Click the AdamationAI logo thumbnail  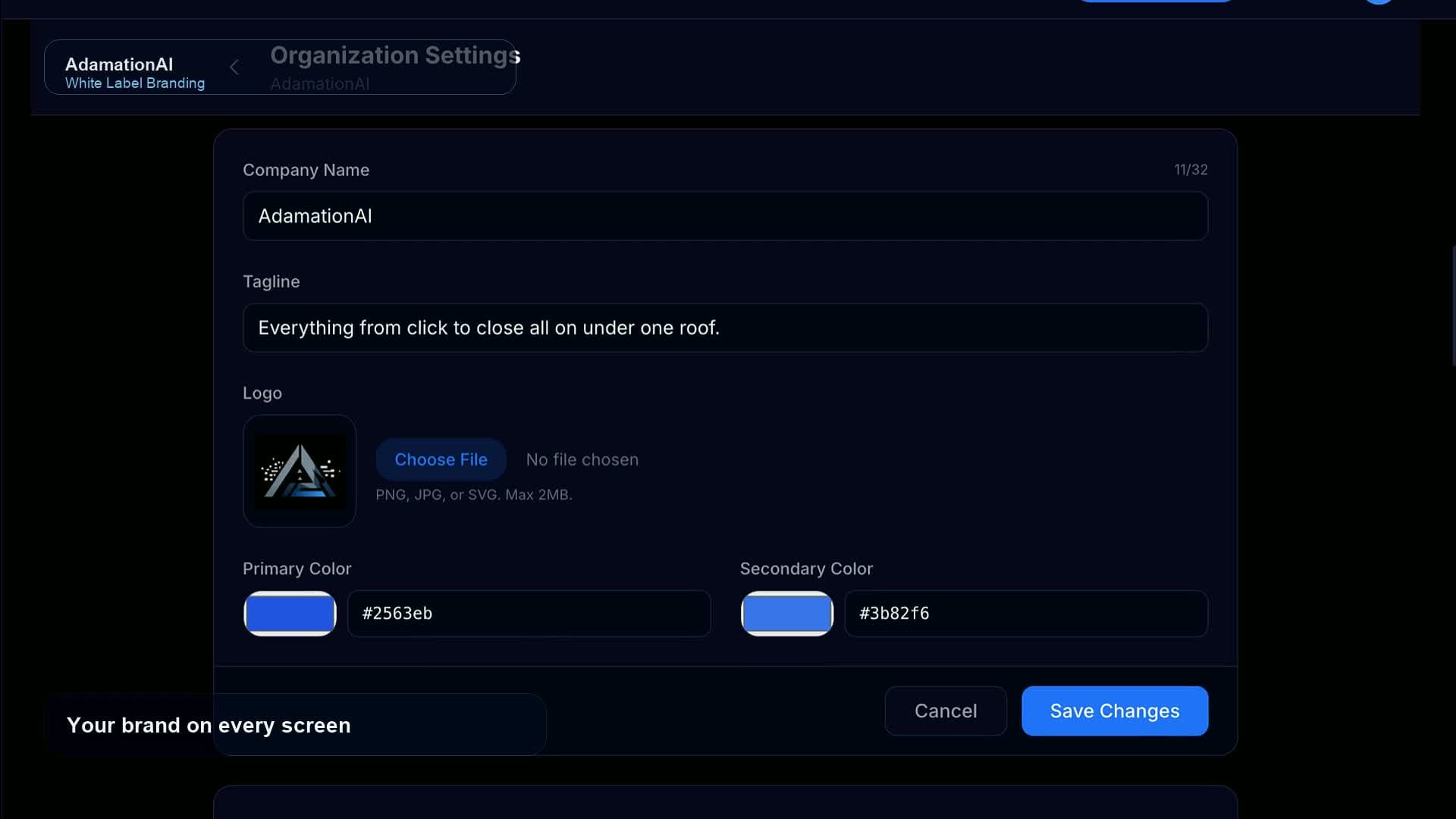pyautogui.click(x=300, y=471)
